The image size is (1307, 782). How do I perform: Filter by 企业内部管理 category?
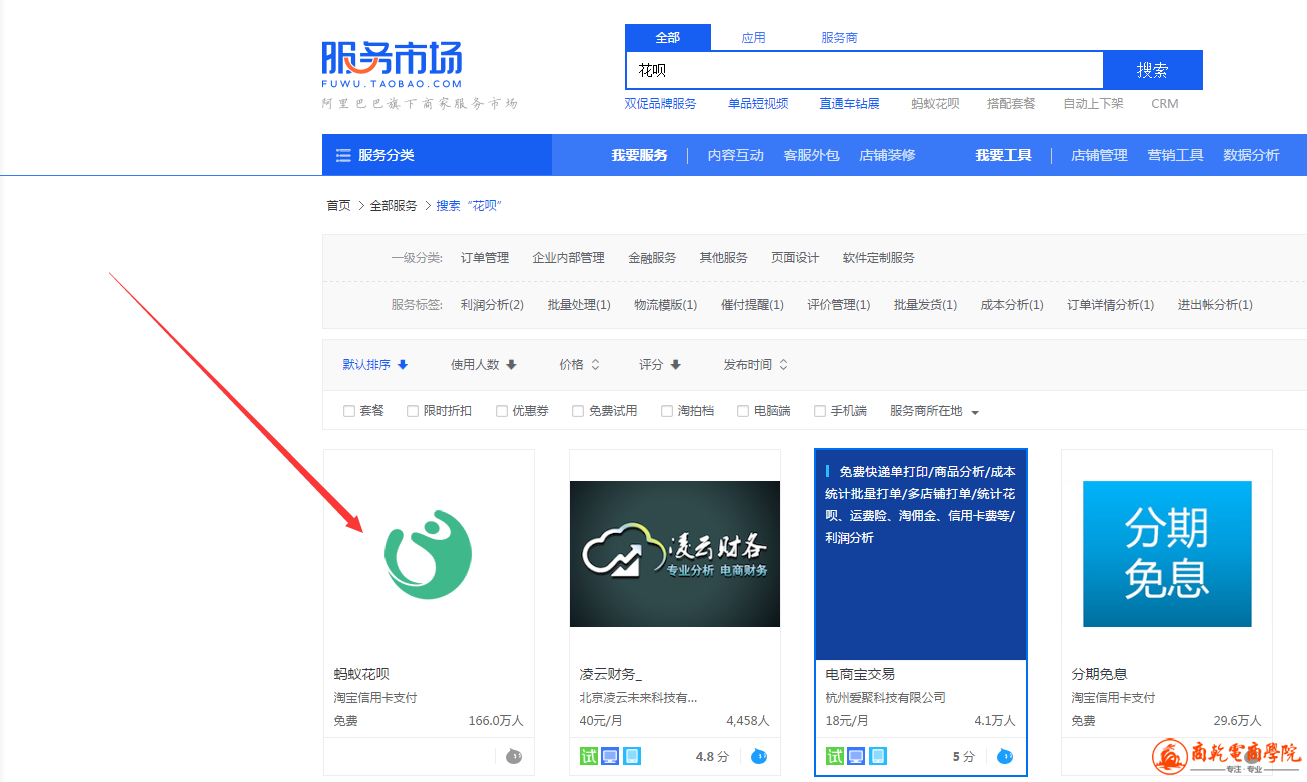[569, 257]
